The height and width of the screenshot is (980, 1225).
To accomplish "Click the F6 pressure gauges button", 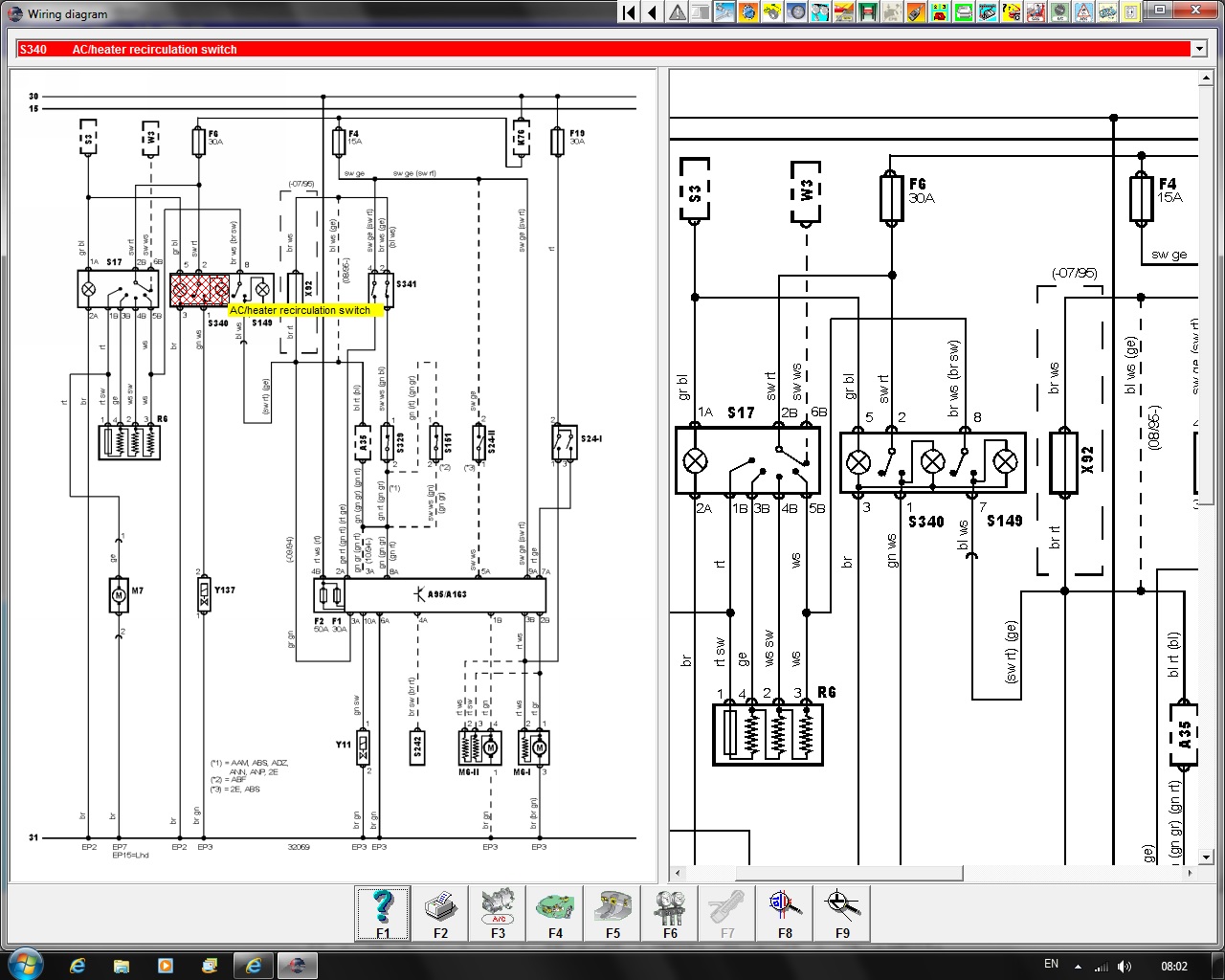I will tap(670, 913).
